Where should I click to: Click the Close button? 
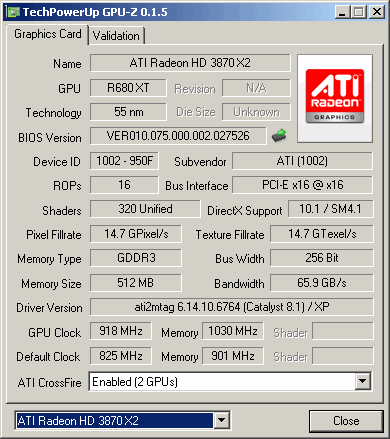coord(346,421)
